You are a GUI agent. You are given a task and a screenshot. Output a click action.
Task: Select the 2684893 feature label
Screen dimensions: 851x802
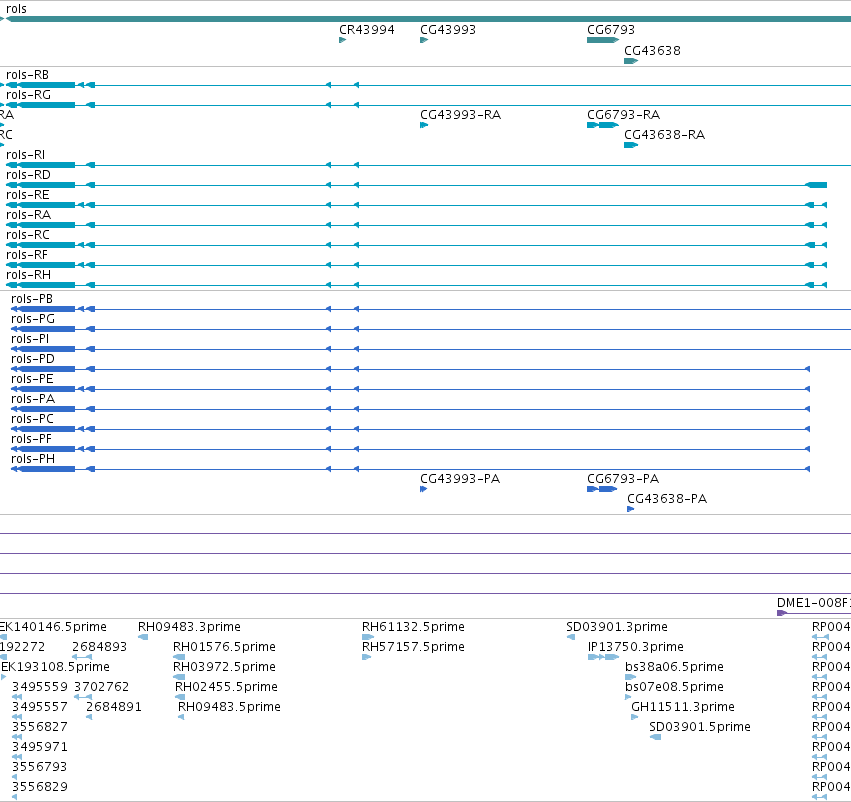coord(99,647)
